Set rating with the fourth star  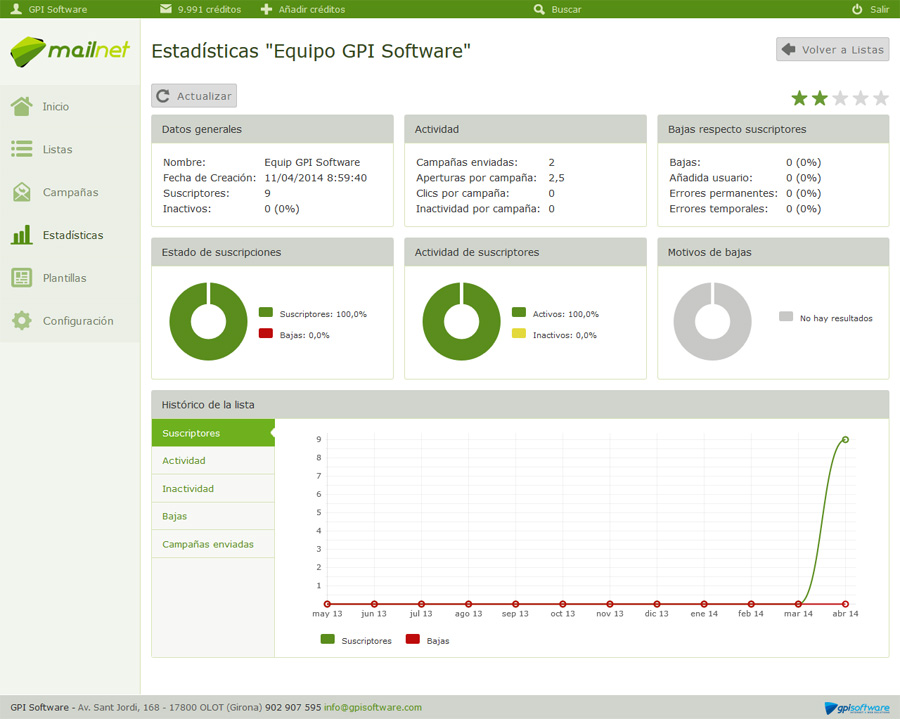pyautogui.click(x=860, y=98)
